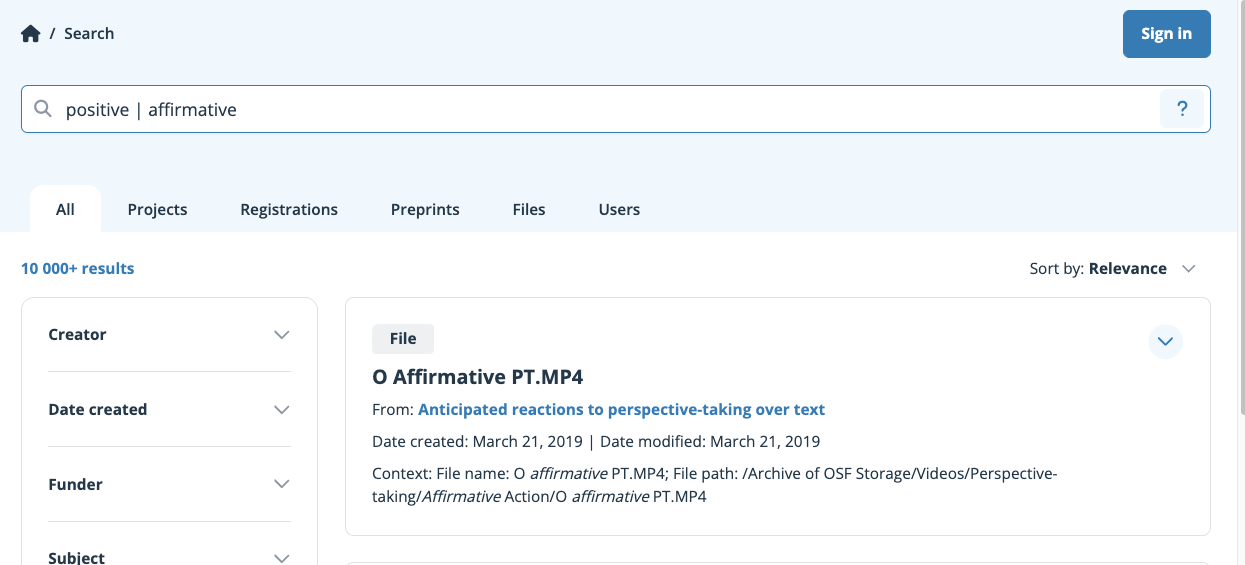Open search help question mark button
Viewport: 1245px width, 565px height.
(x=1182, y=109)
